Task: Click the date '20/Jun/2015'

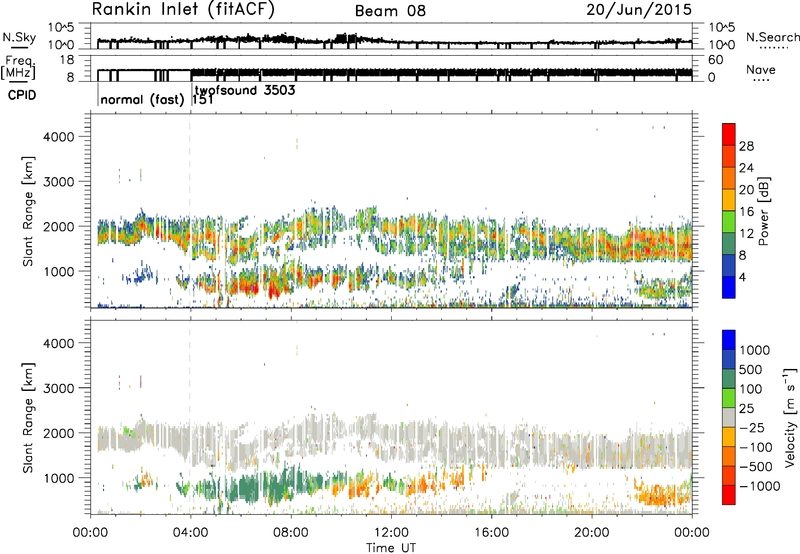Action: [639, 10]
